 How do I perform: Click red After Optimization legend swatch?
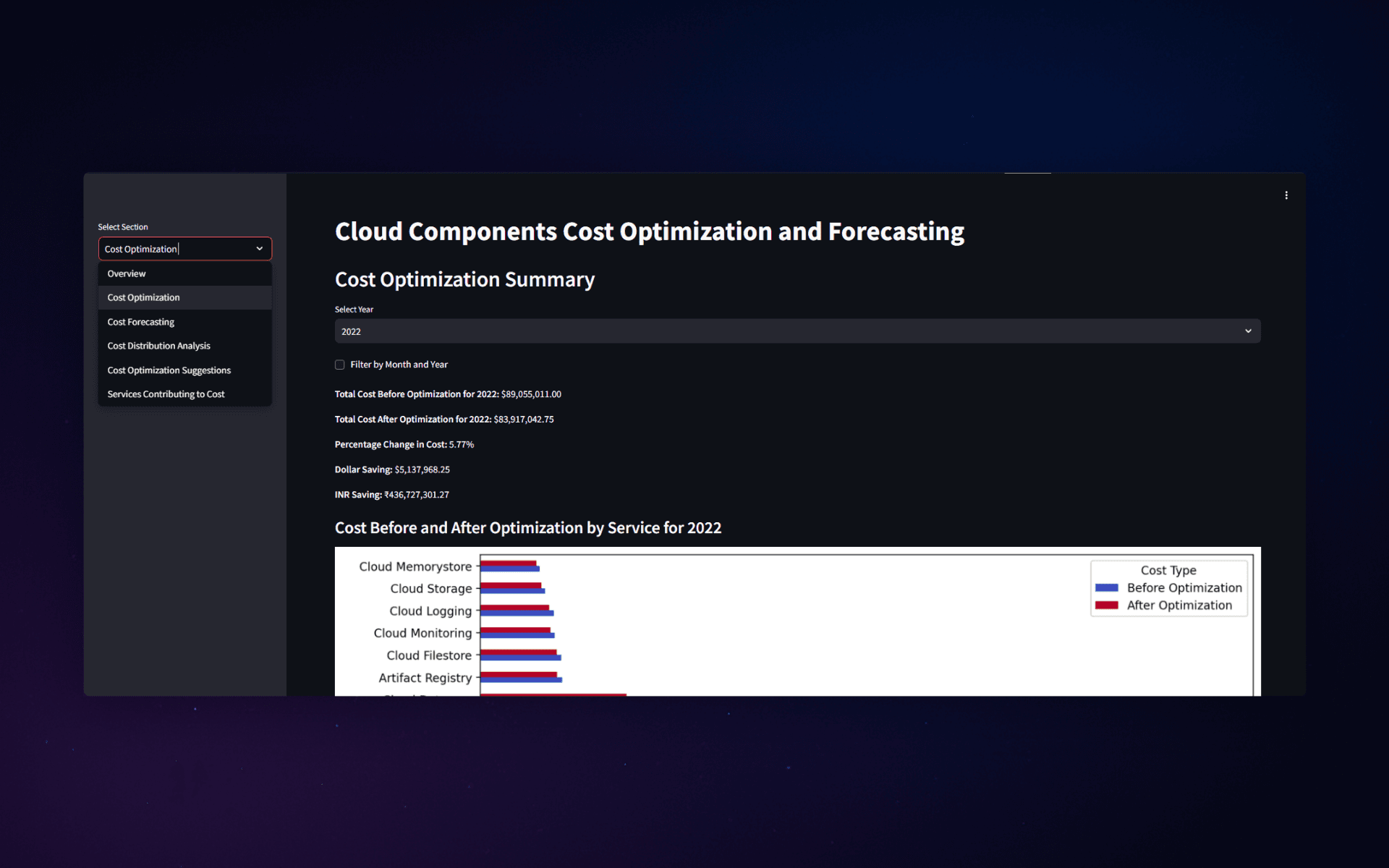point(1106,605)
